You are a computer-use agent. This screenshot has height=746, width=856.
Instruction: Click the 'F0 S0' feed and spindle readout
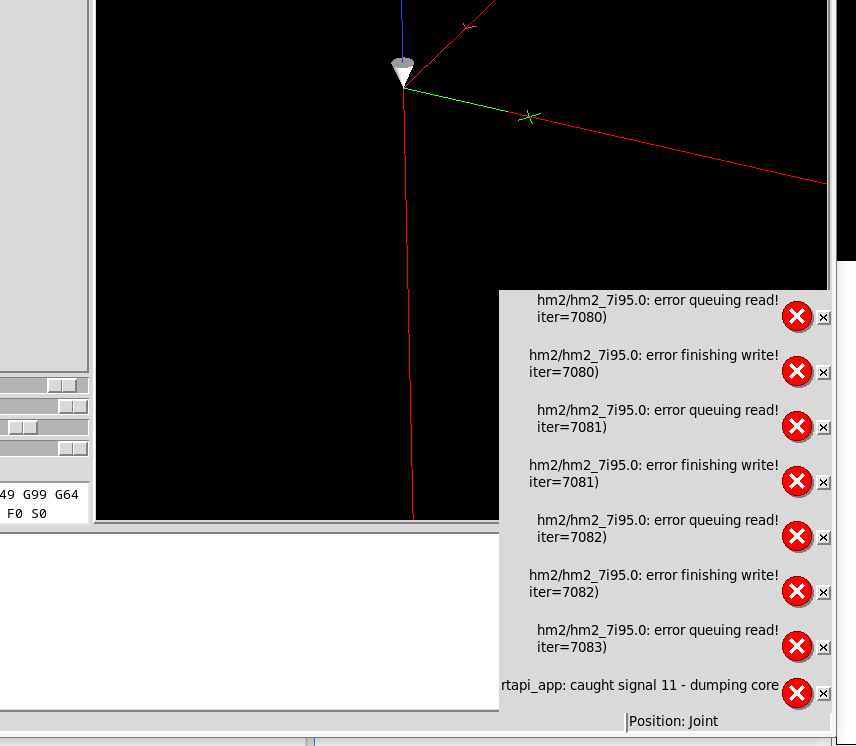27,514
